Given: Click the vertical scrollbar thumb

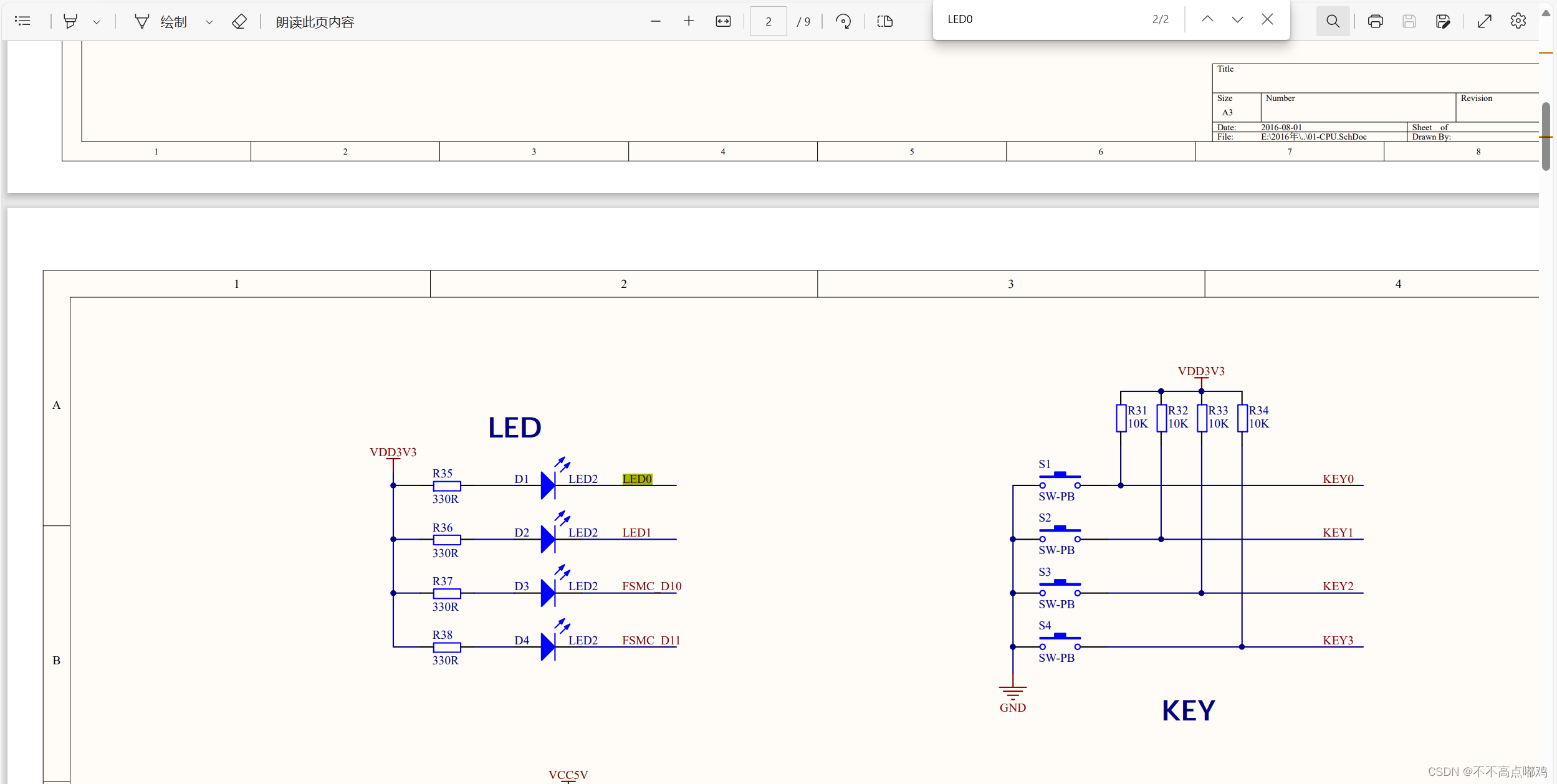Looking at the screenshot, I should pos(1546,134).
